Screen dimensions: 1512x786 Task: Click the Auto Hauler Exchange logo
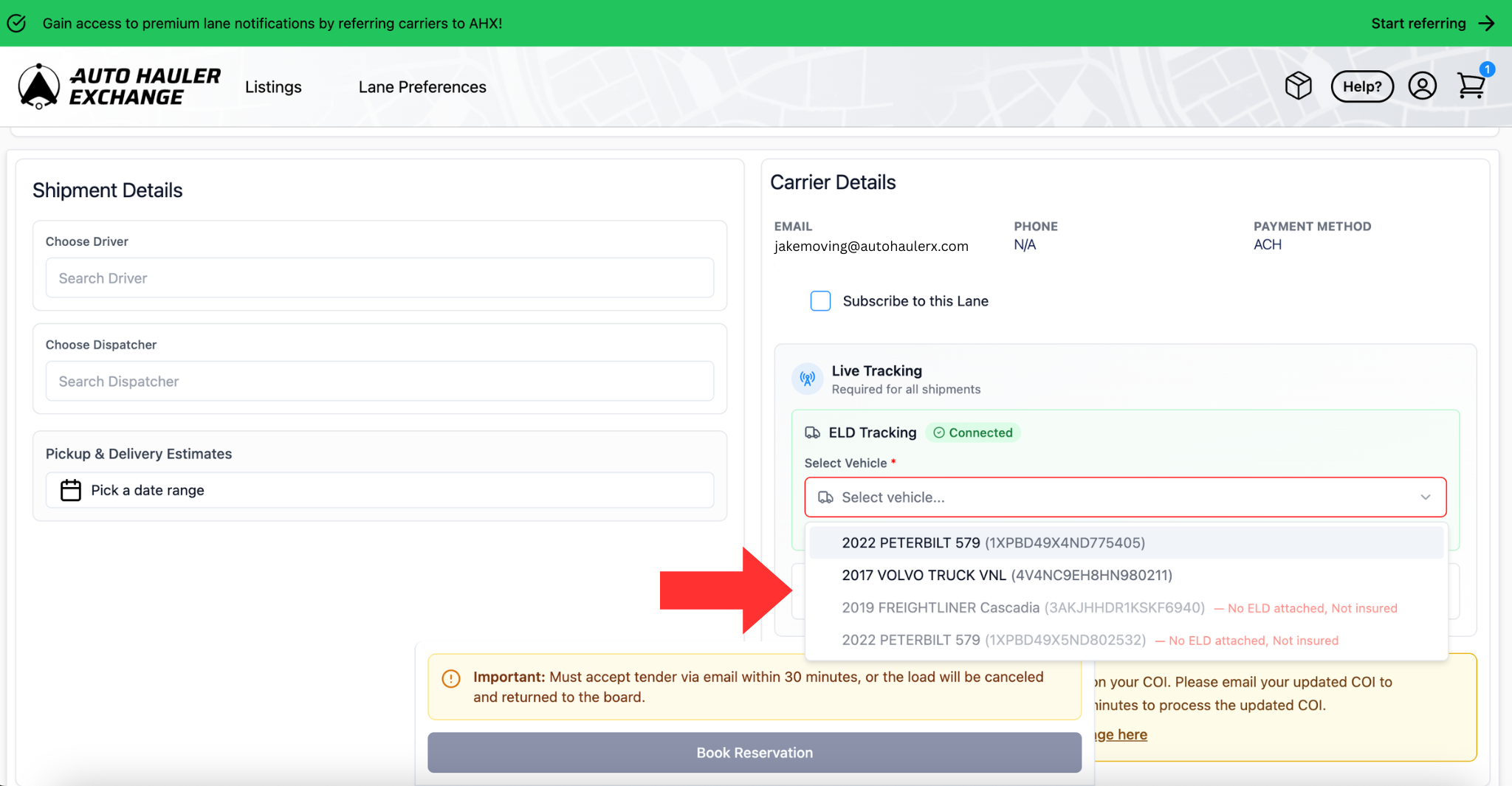(x=120, y=86)
